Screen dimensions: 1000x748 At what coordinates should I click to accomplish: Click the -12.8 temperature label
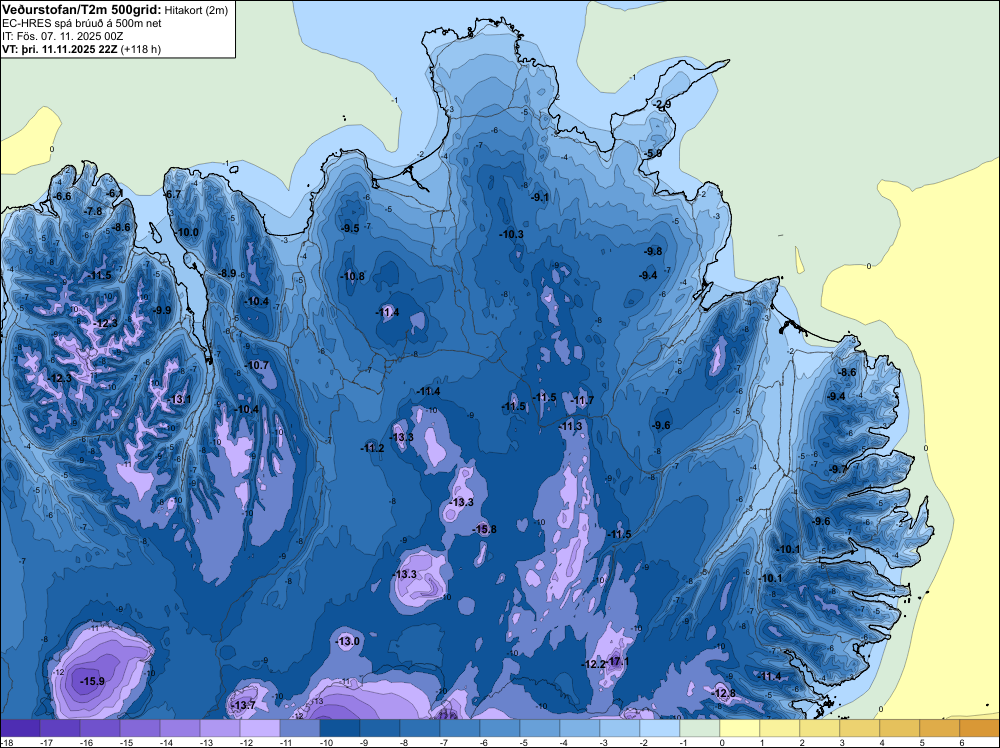(723, 693)
